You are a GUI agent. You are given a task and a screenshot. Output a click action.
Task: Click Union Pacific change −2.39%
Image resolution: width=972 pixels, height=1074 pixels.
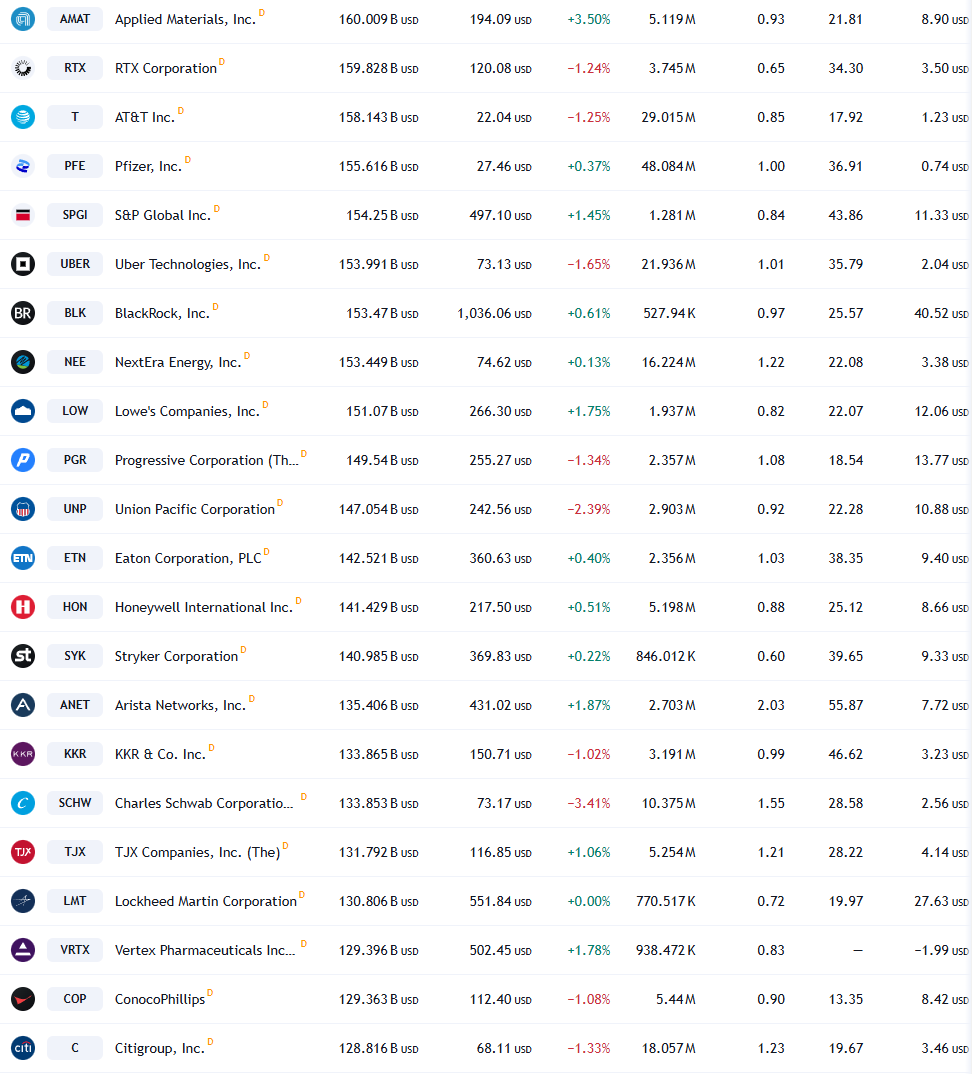click(x=588, y=510)
